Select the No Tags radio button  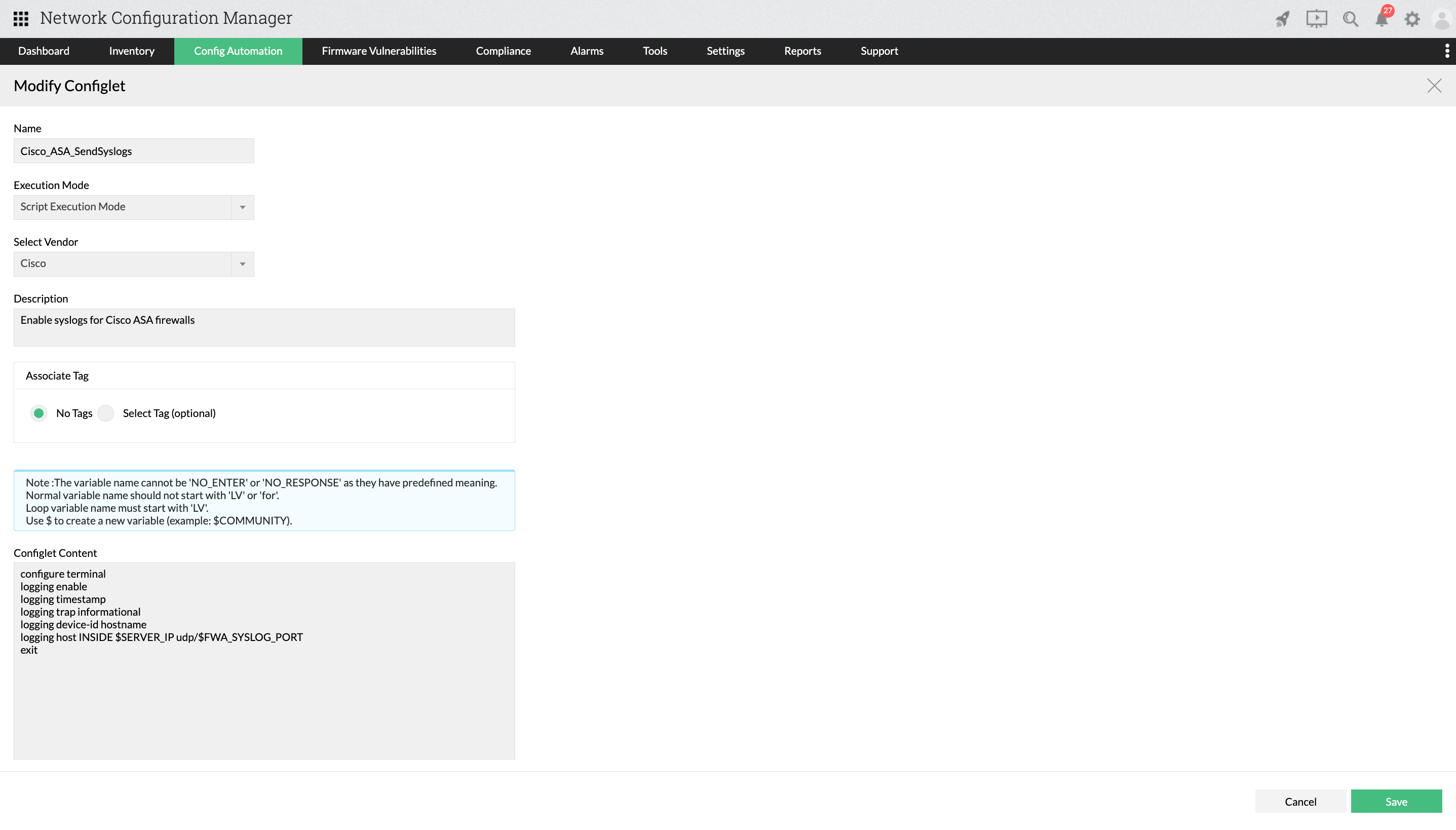pos(39,412)
